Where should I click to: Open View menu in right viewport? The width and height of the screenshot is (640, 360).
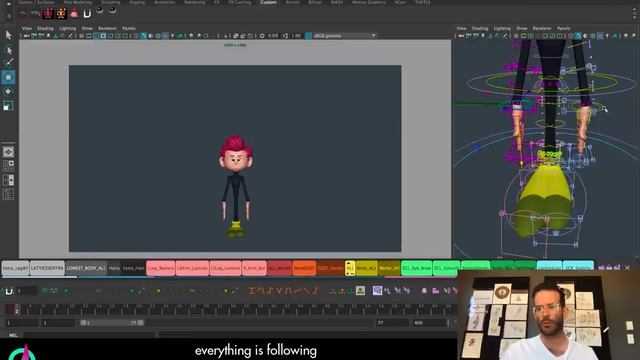[x=462, y=29]
